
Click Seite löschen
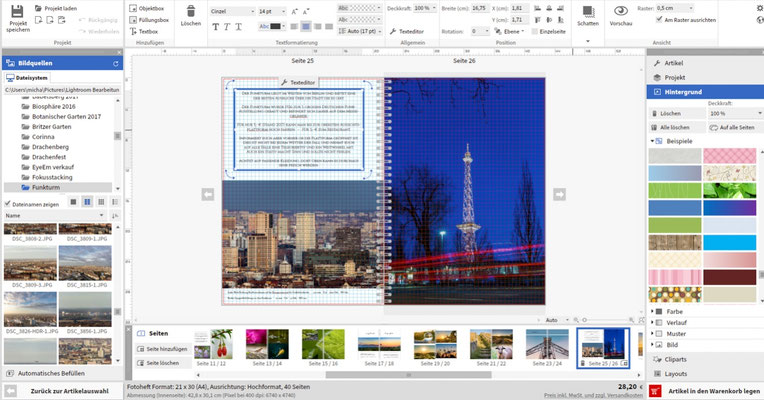(158, 363)
